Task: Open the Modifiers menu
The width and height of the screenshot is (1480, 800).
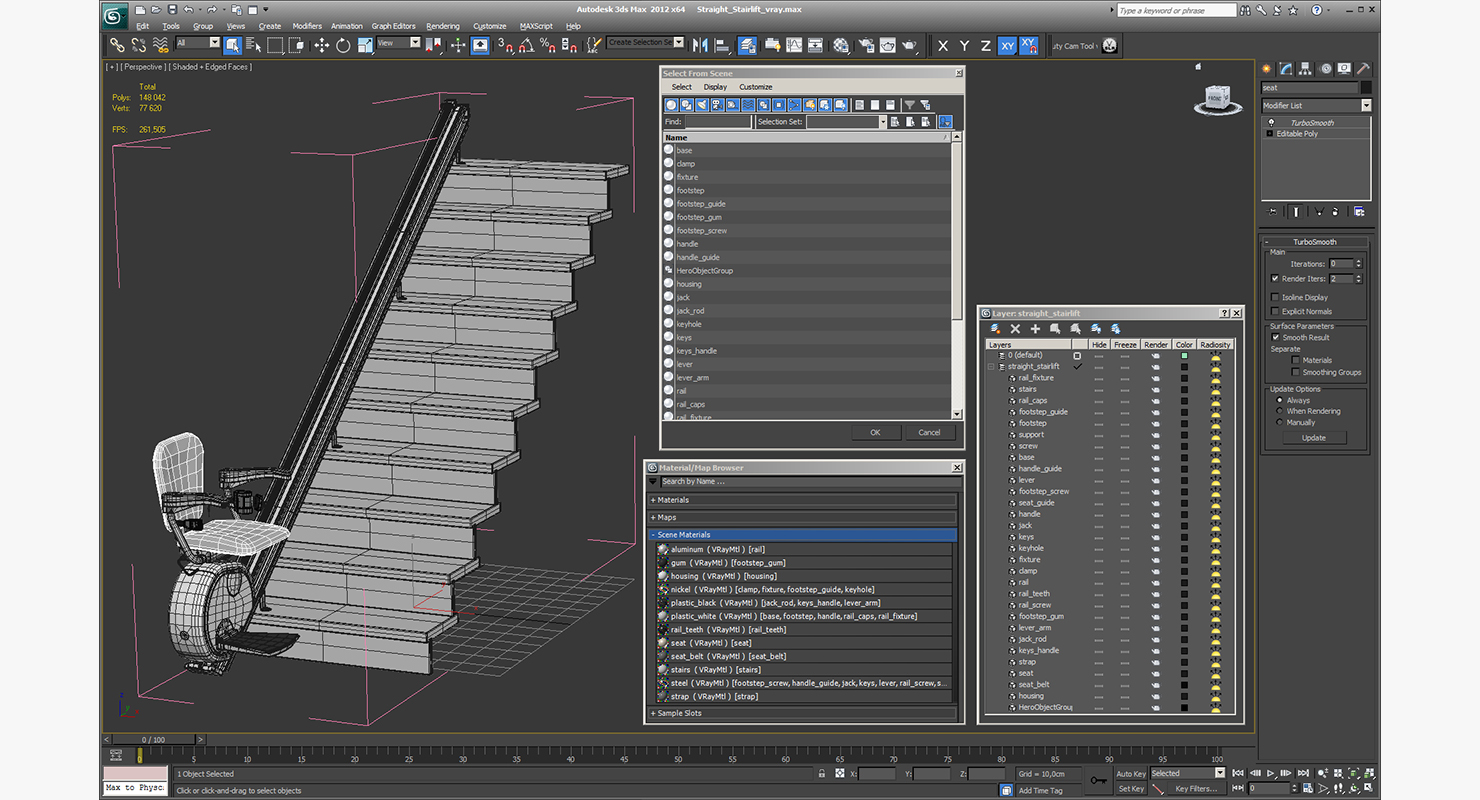Action: click(307, 26)
